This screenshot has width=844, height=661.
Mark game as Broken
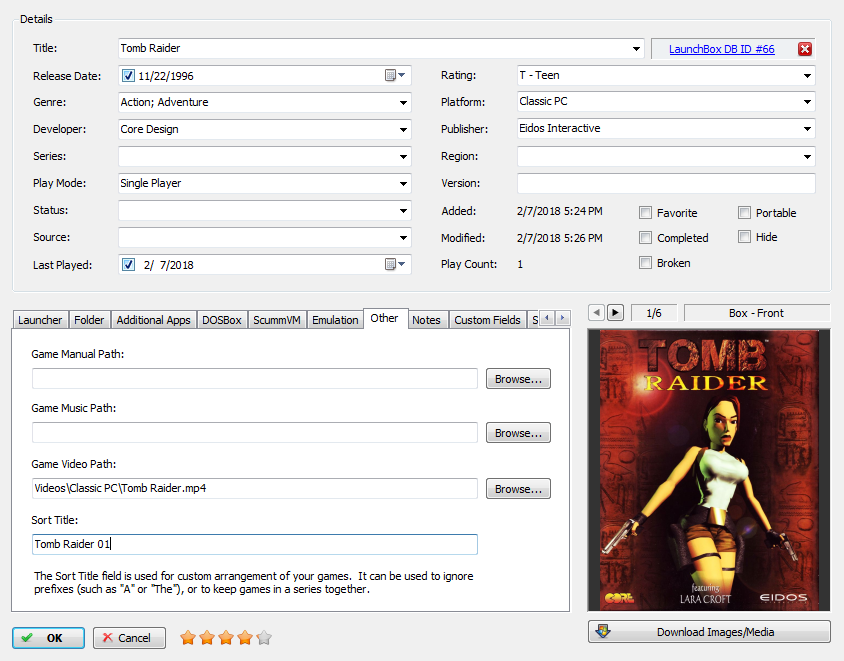tap(645, 263)
